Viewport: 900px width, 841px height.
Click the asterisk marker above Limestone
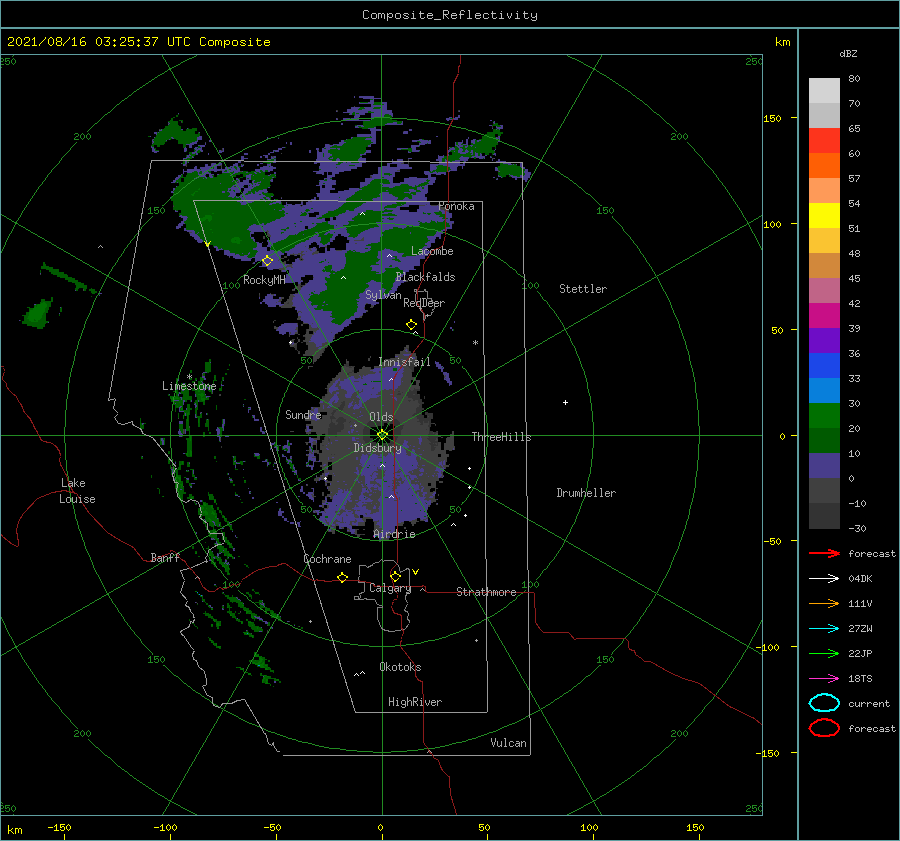pos(189,377)
